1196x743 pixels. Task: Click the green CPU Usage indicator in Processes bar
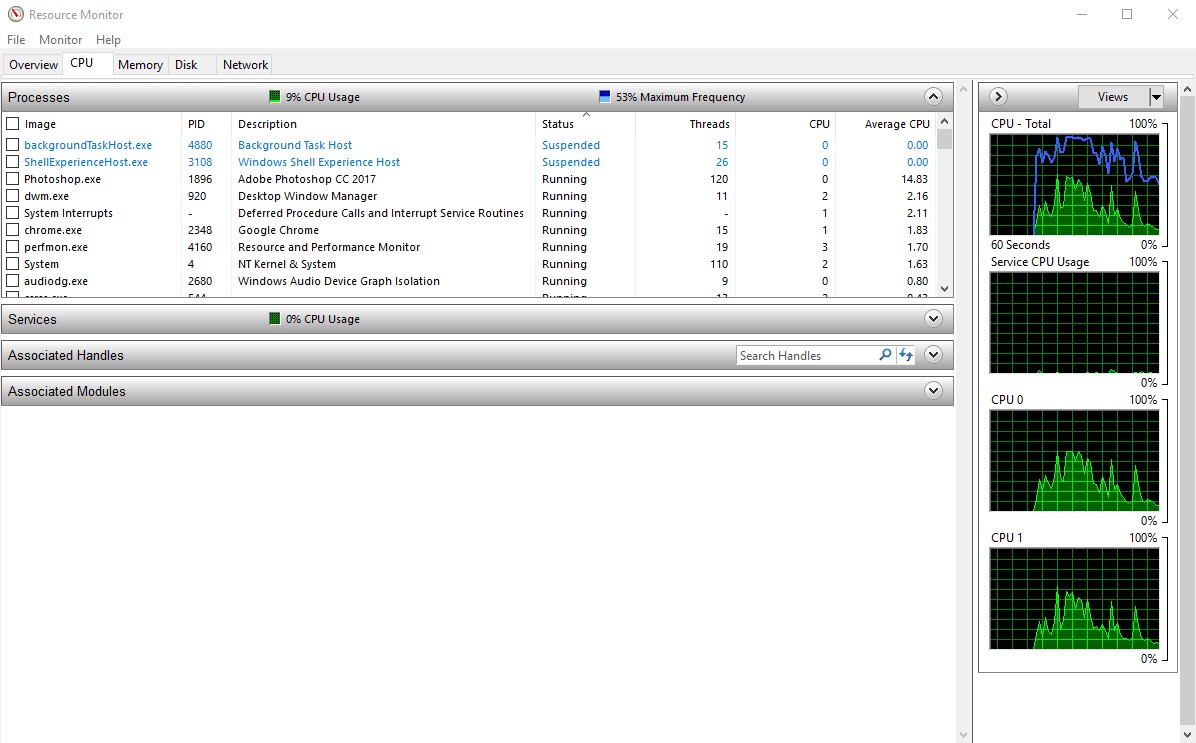273,96
